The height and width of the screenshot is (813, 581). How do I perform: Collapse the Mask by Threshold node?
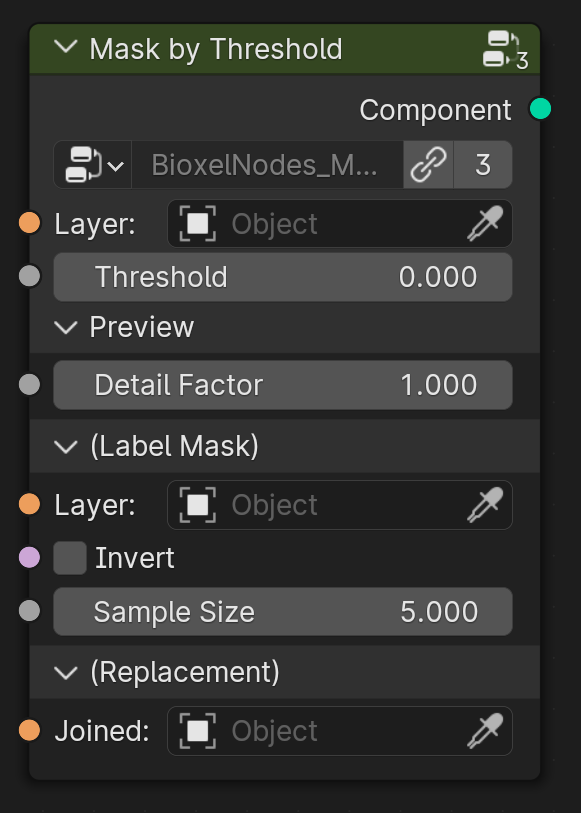(x=66, y=48)
